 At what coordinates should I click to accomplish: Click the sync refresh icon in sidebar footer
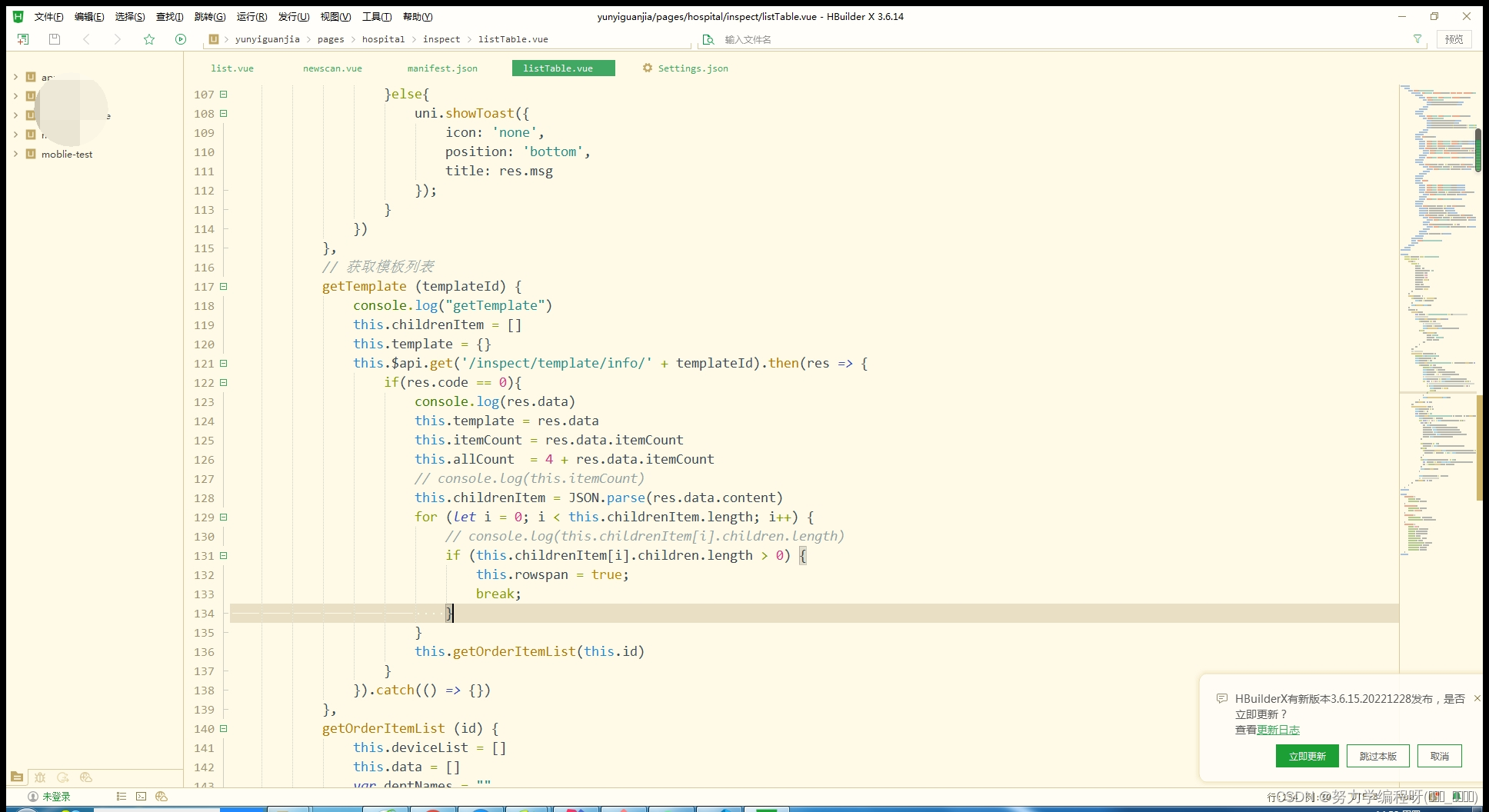click(63, 777)
